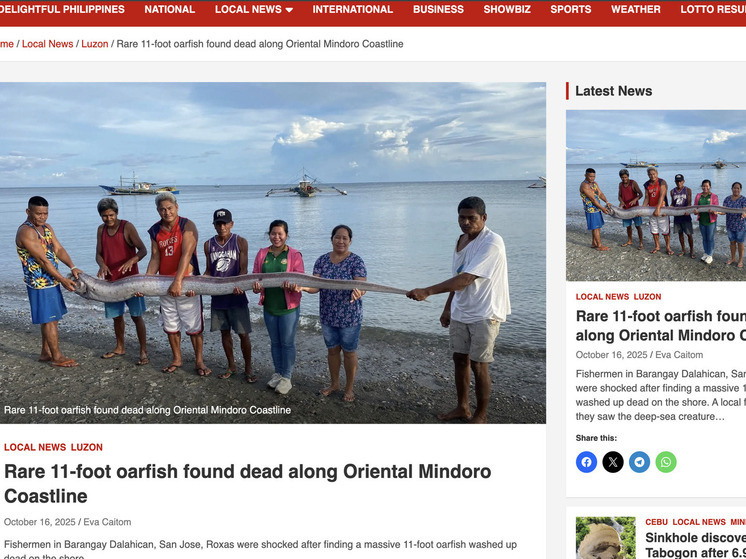Open the Weather section

tap(636, 10)
